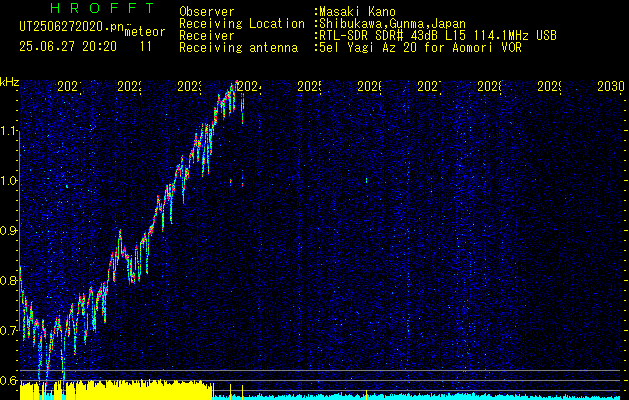Click the 2023 time marker

click(190, 86)
